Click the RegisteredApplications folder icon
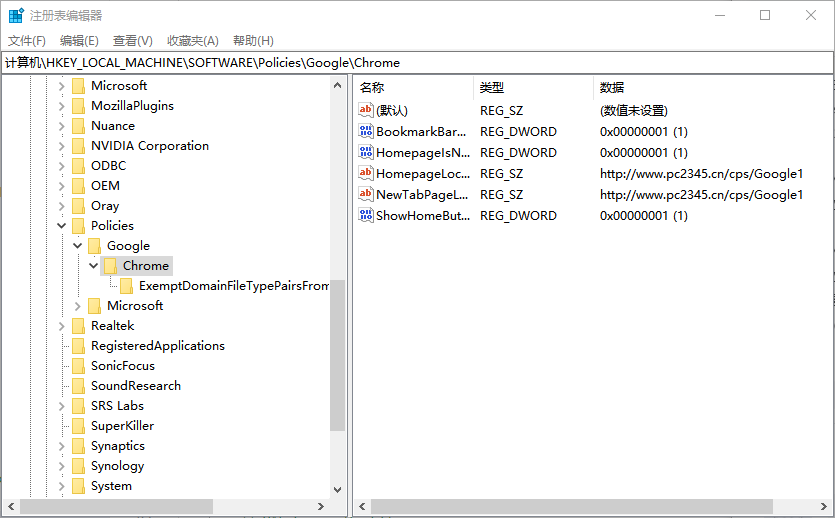835x518 pixels. [x=78, y=346]
